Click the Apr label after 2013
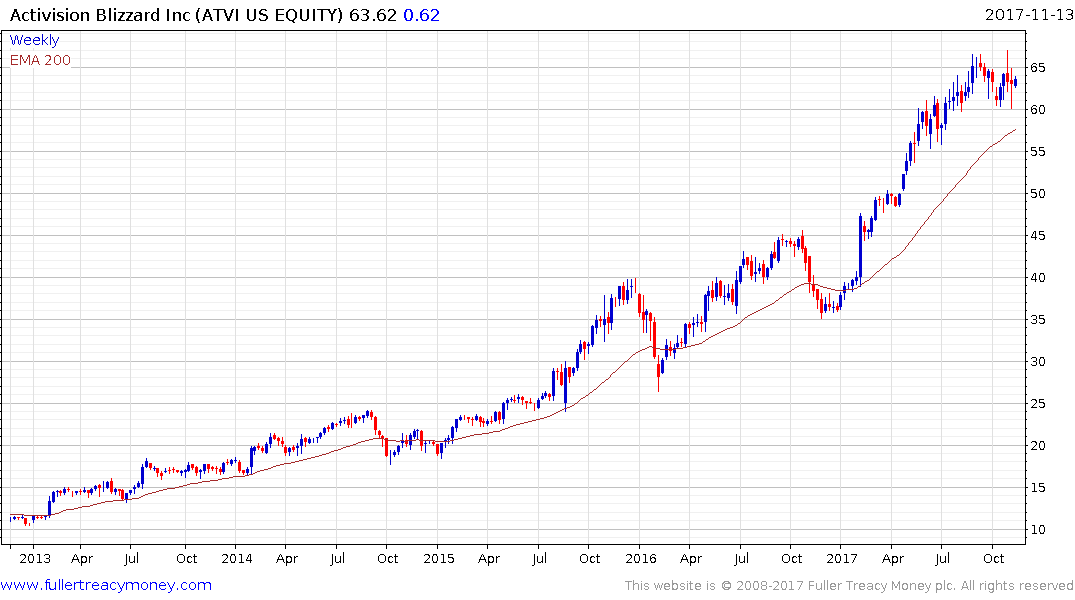The height and width of the screenshot is (600, 1075). 82,559
